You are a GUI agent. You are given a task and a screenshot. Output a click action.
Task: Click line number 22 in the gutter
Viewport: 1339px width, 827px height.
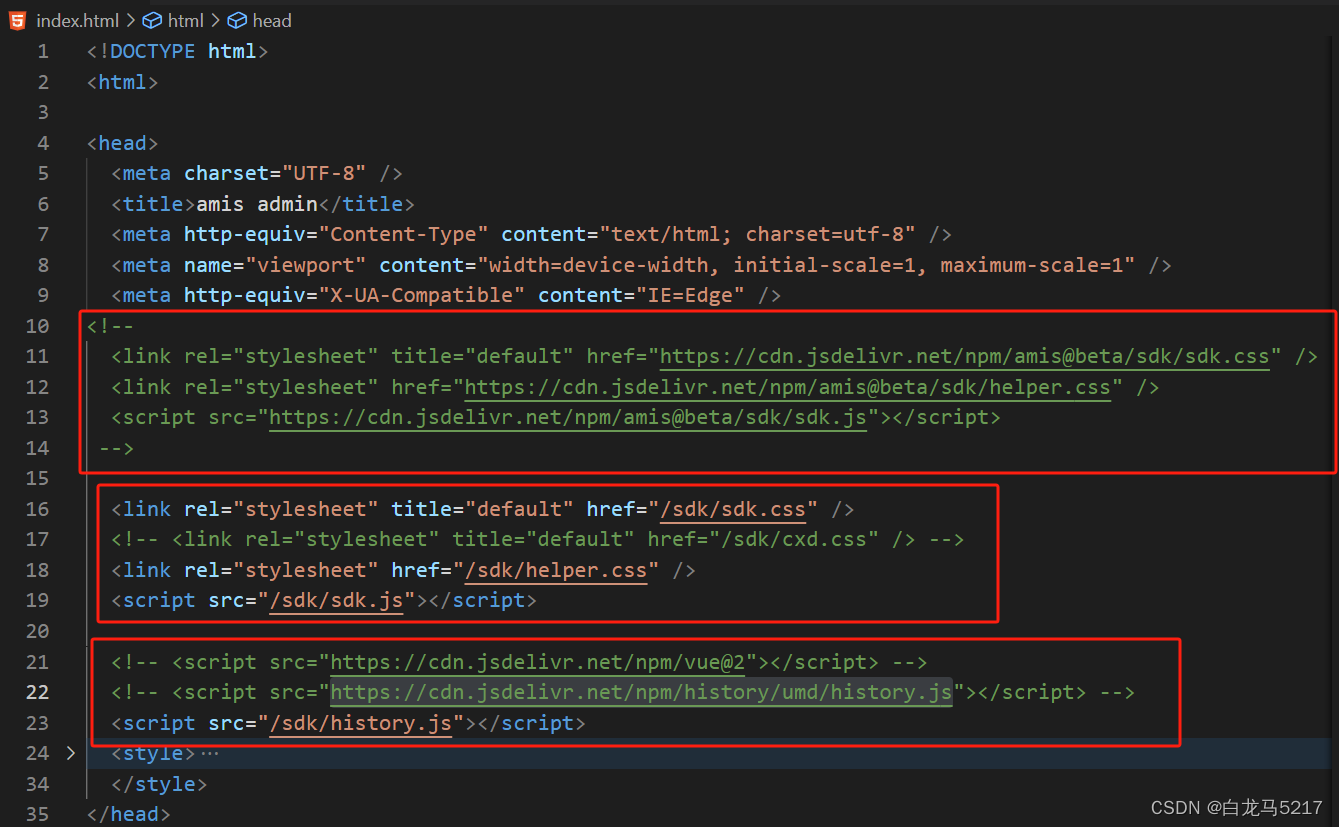37,692
